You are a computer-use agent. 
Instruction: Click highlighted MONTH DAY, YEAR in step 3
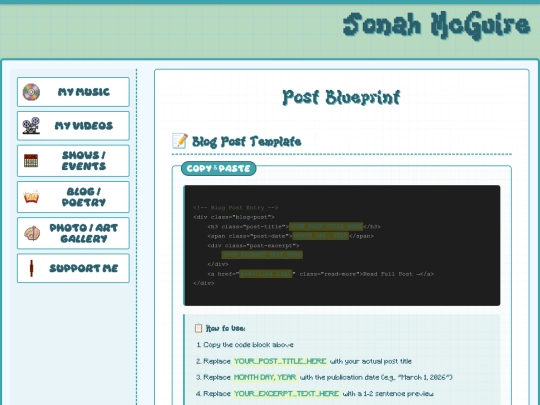point(265,377)
